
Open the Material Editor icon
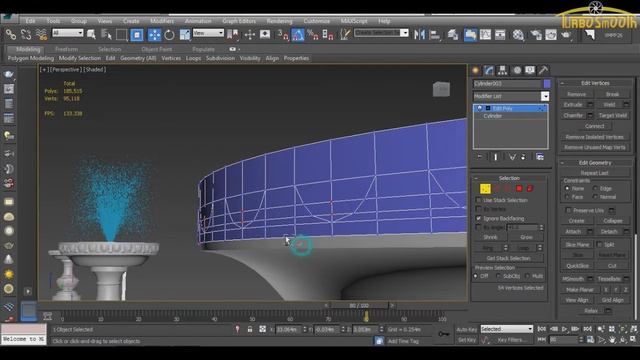coord(518,35)
